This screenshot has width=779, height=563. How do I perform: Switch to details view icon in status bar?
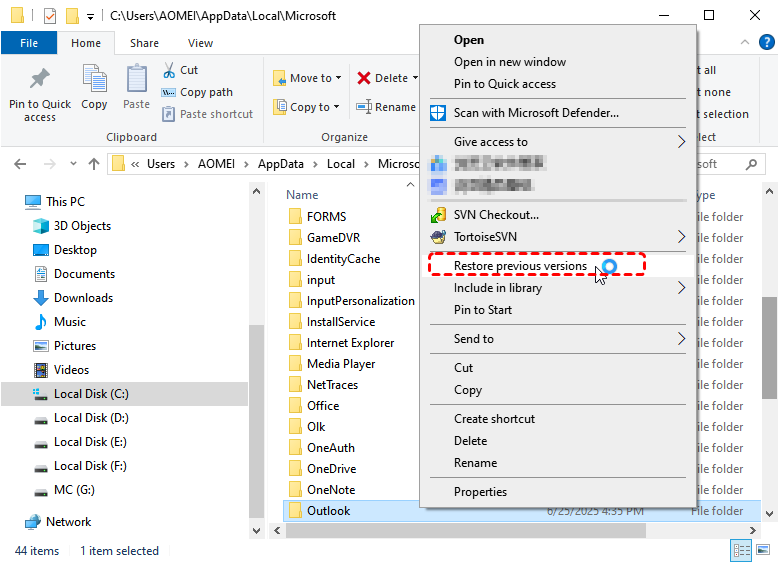coord(741,551)
